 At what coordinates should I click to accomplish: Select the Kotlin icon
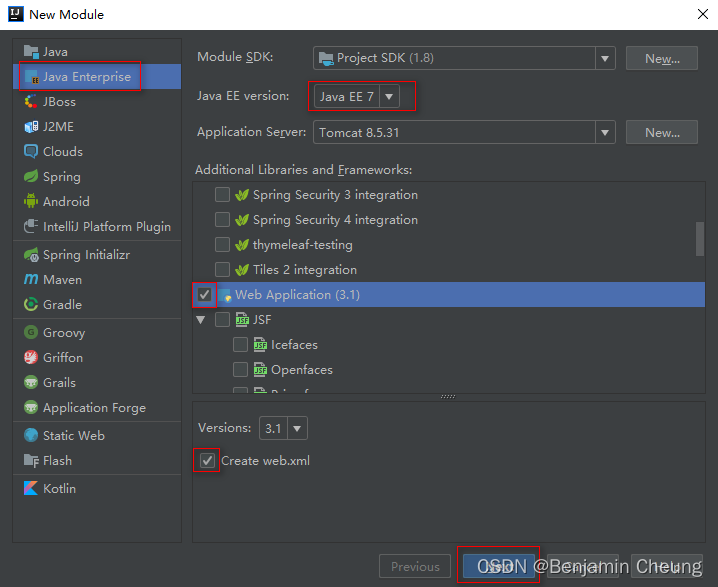click(x=31, y=489)
